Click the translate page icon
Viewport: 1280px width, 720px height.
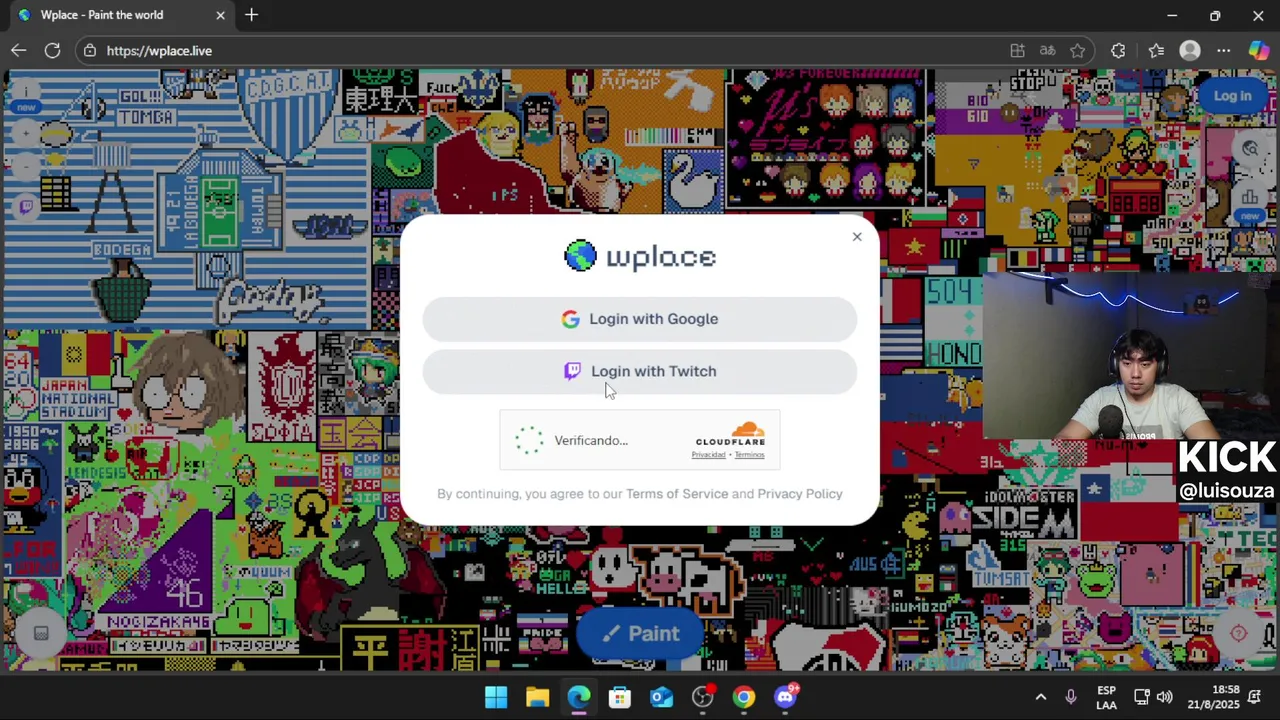click(1047, 50)
